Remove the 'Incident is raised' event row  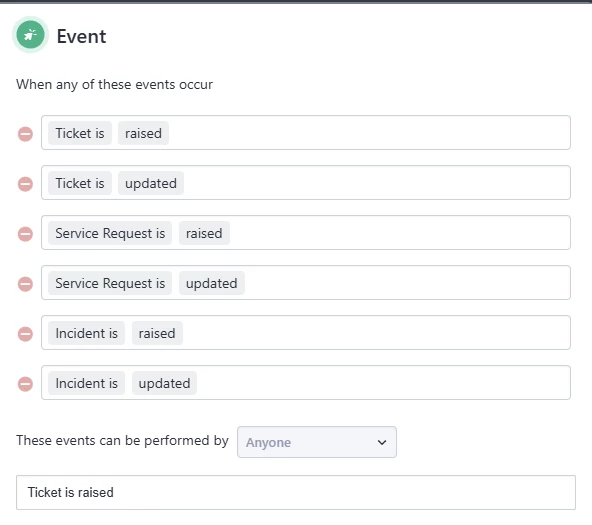point(25,334)
